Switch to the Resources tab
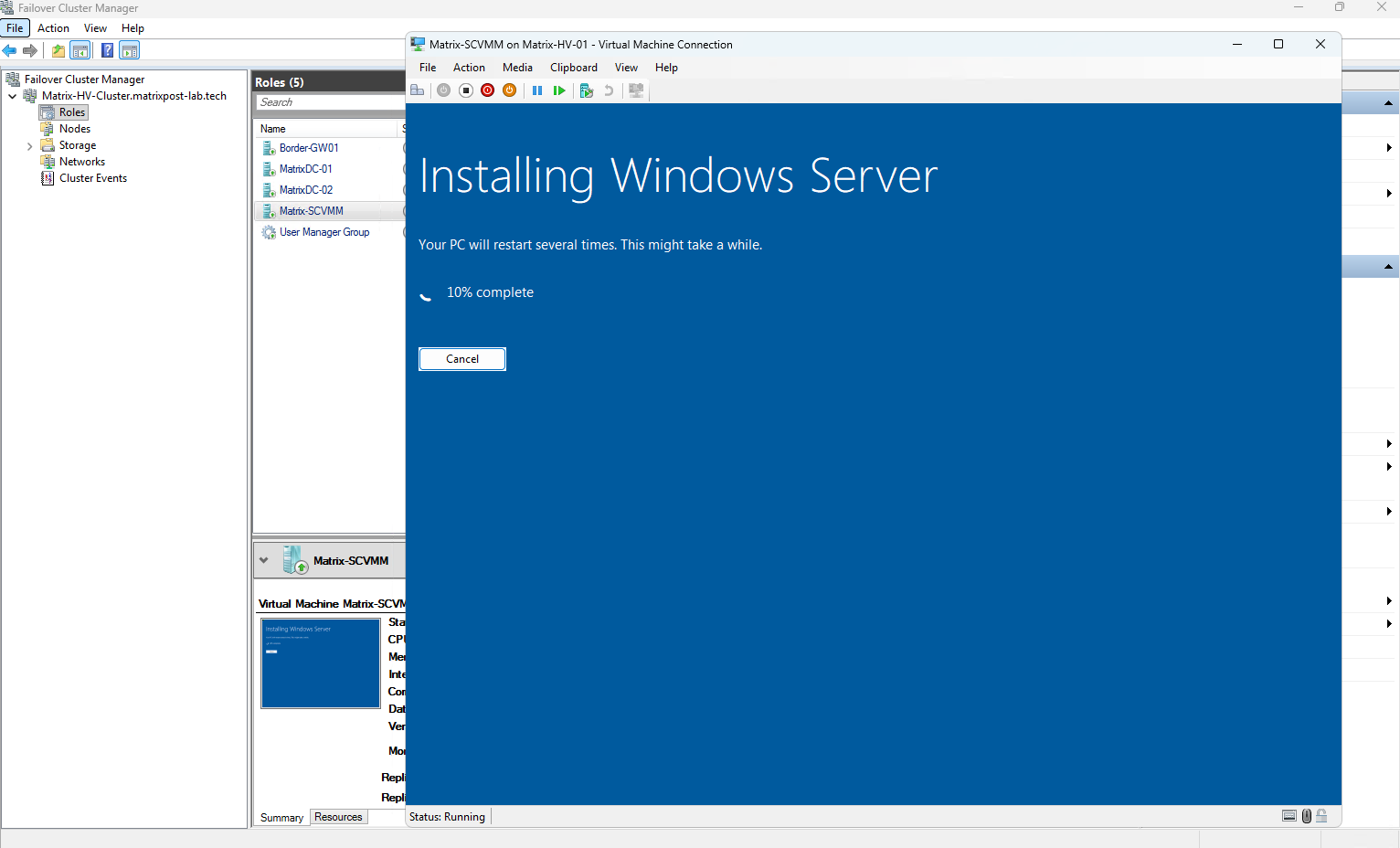 coord(338,817)
